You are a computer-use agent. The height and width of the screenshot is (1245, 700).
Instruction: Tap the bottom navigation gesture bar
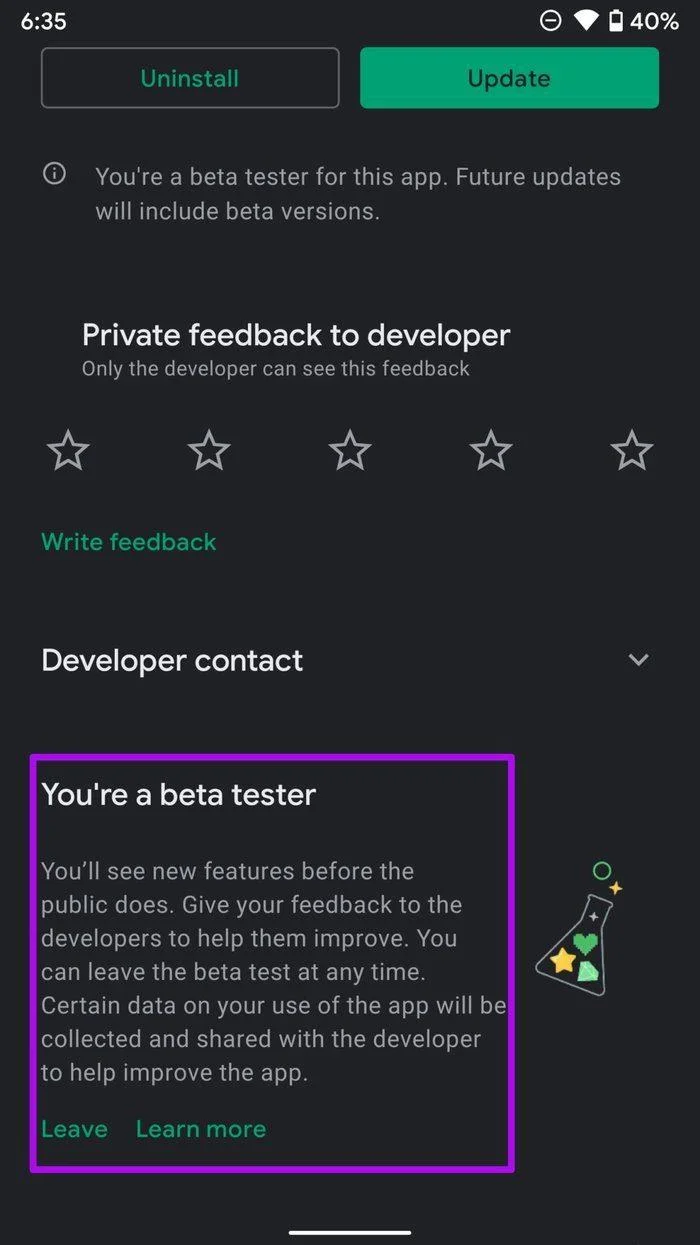tap(350, 1232)
